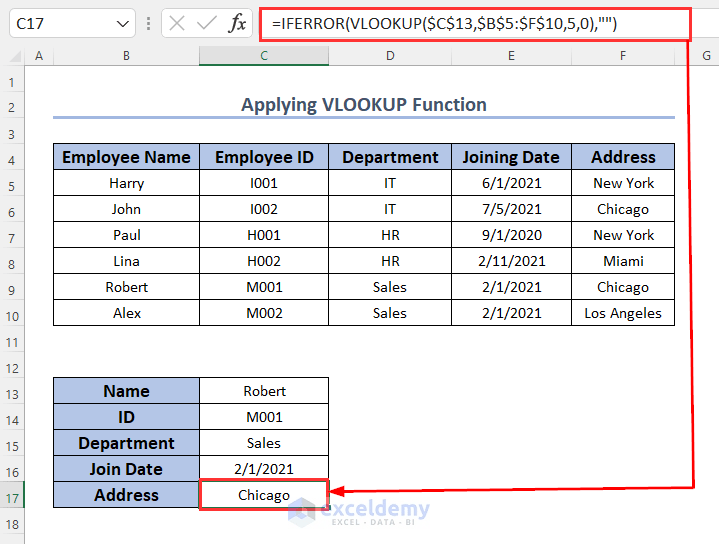Click the 'Employee Name' header cell
The image size is (719, 544).
126,157
